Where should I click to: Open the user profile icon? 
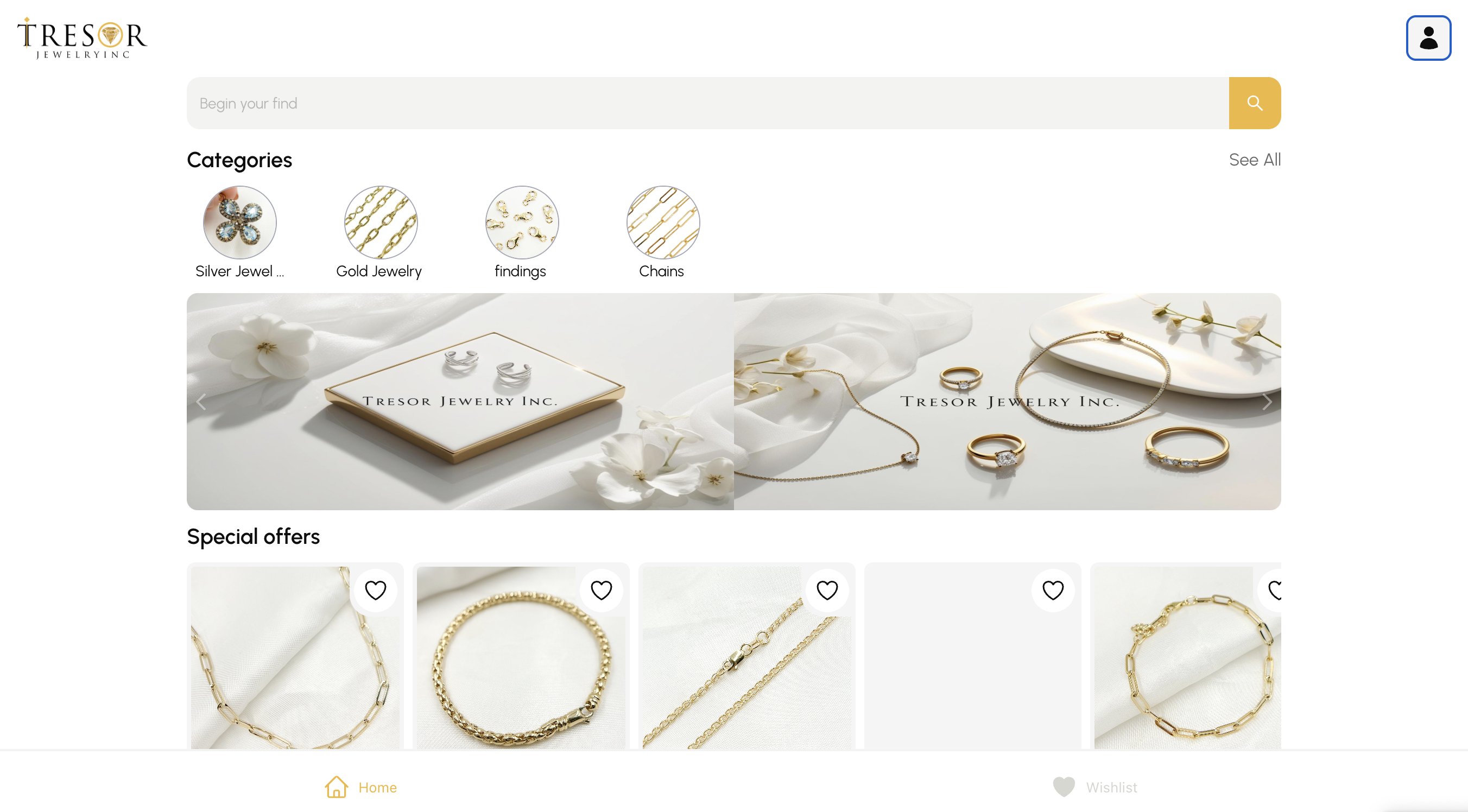pos(1428,38)
